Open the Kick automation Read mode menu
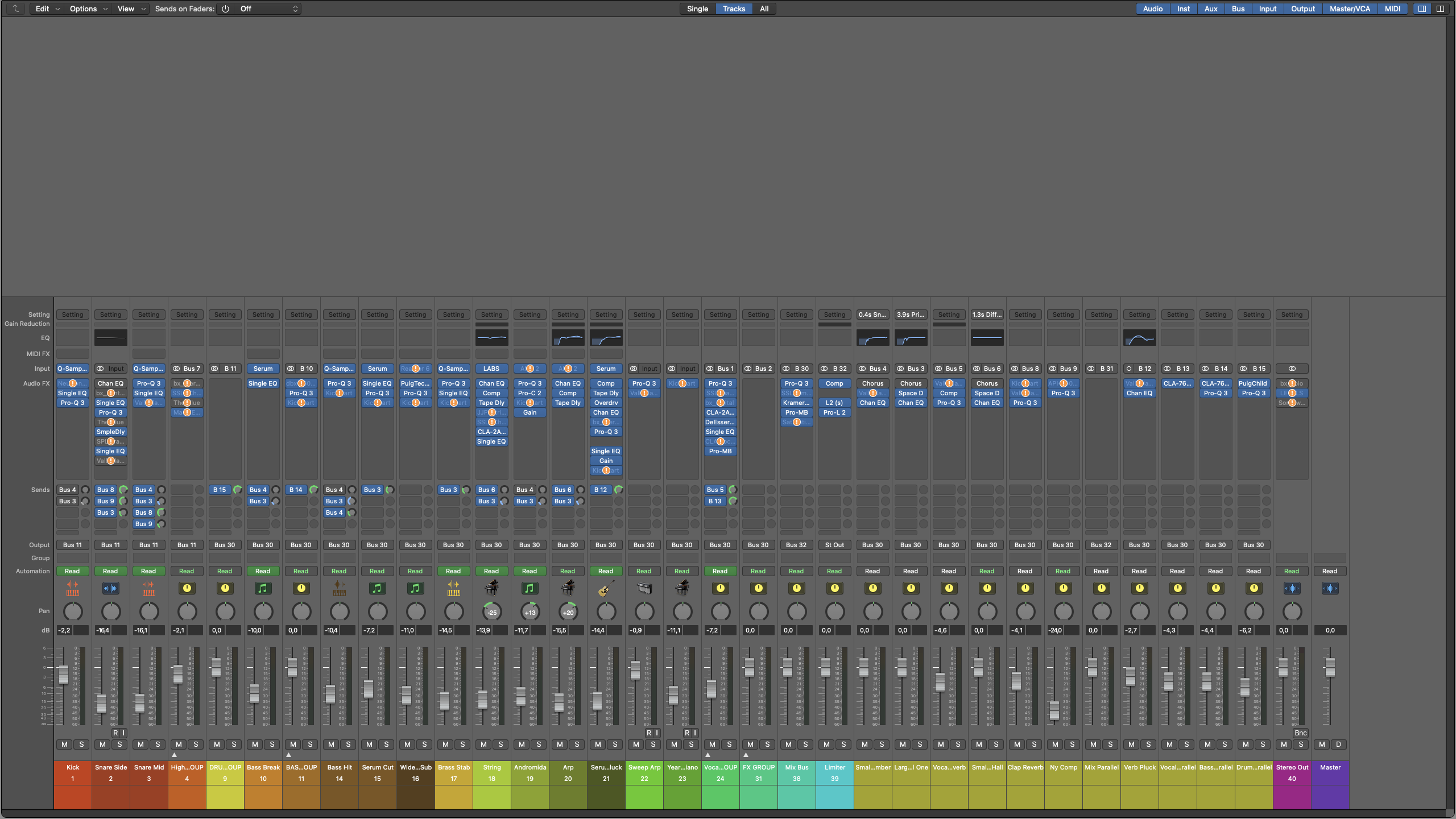Viewport: 1456px width, 819px height. click(72, 571)
